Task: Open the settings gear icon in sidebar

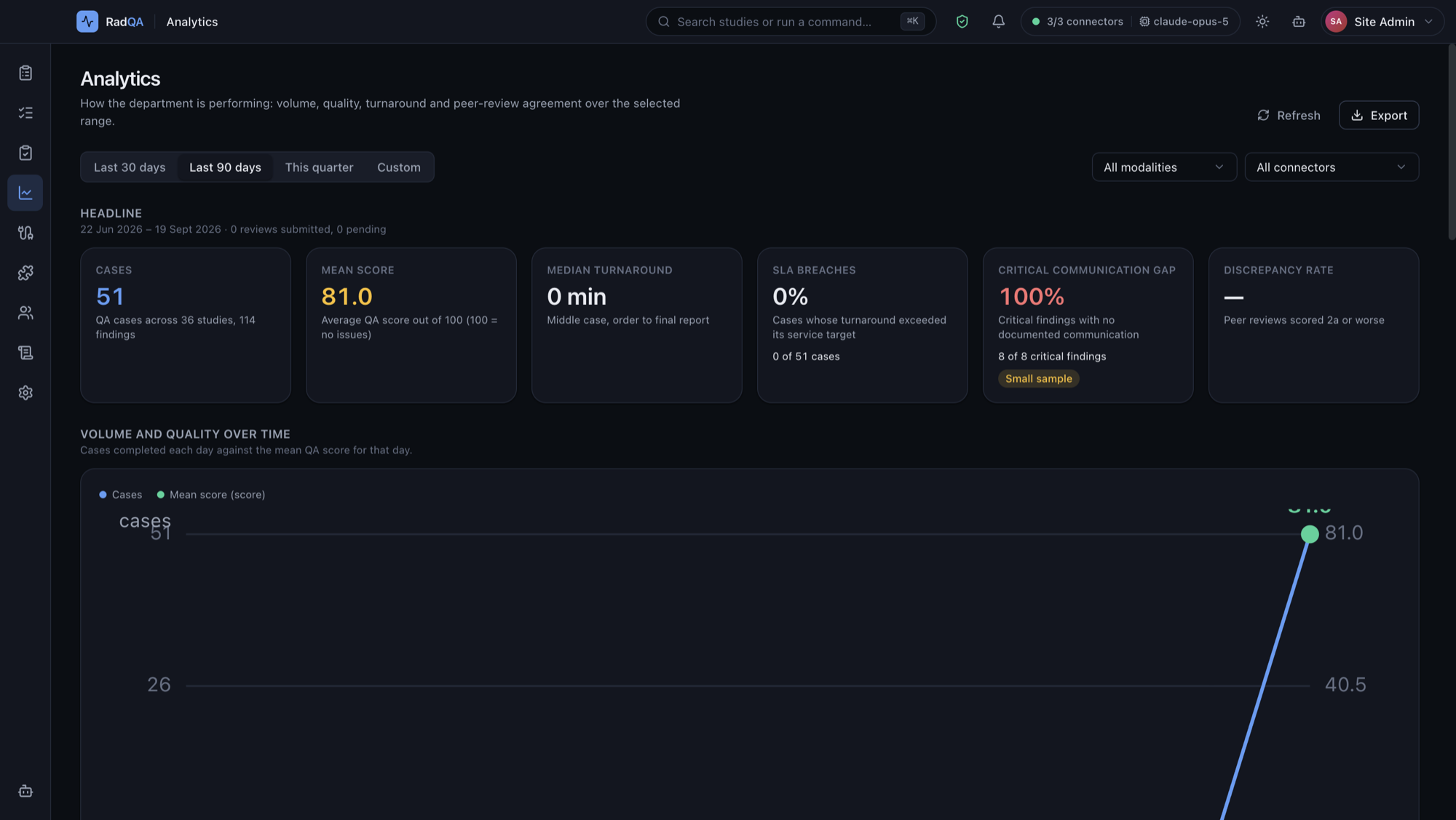Action: coord(25,393)
